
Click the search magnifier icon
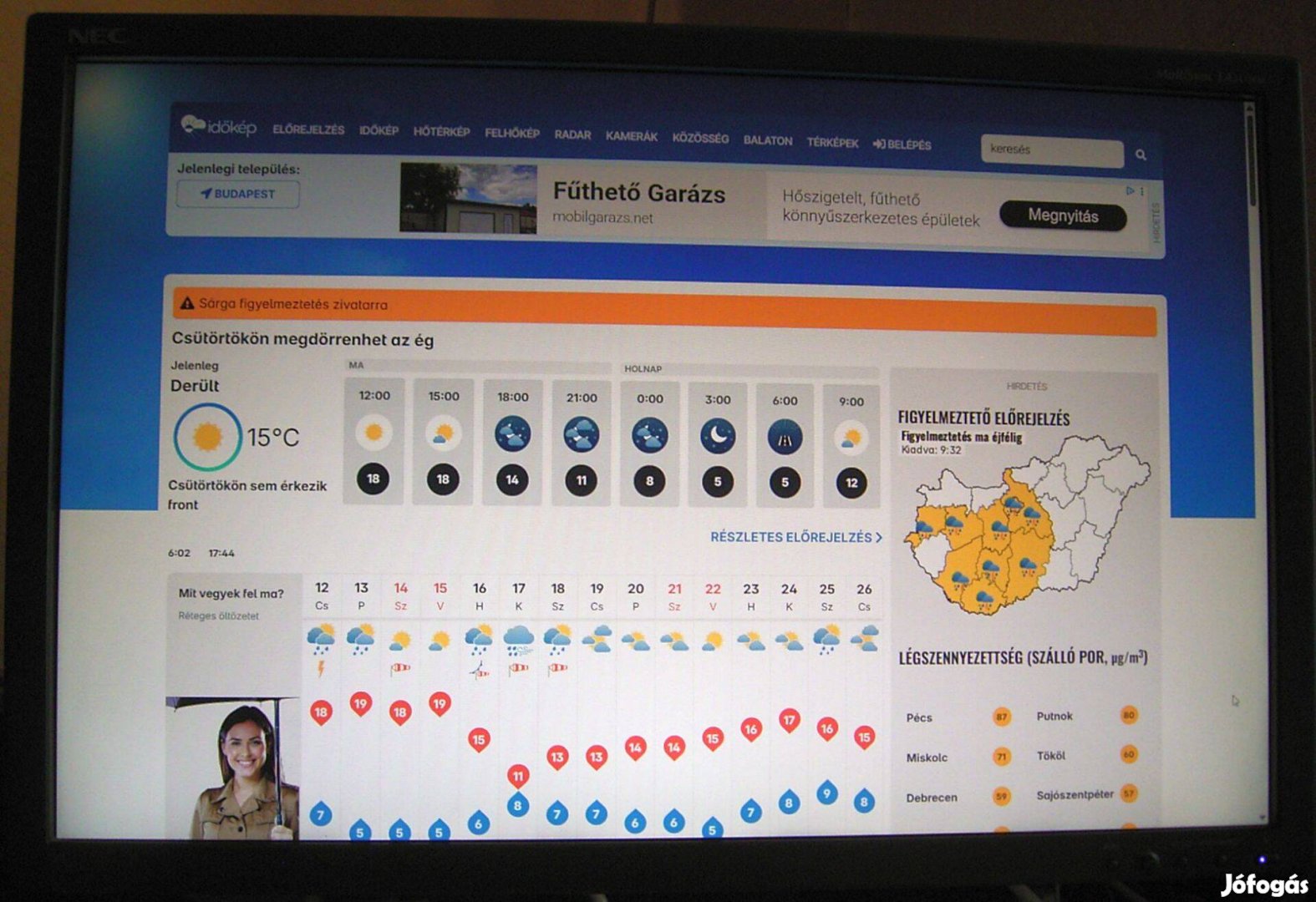click(1141, 155)
